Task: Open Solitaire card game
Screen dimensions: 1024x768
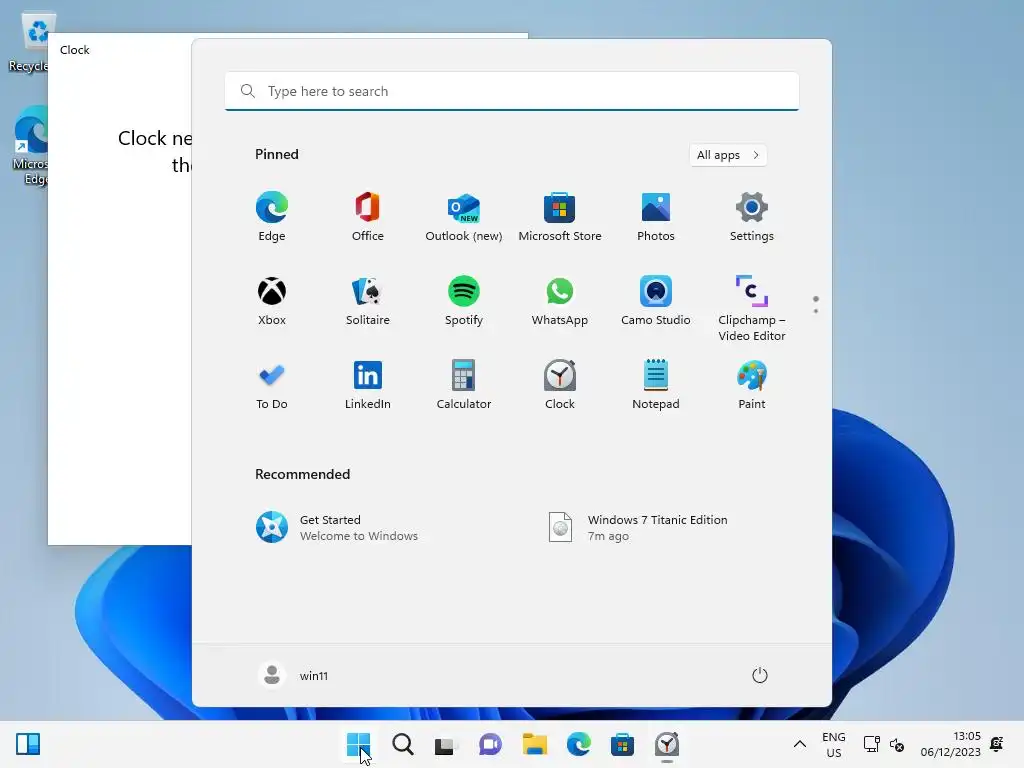Action: click(x=368, y=301)
